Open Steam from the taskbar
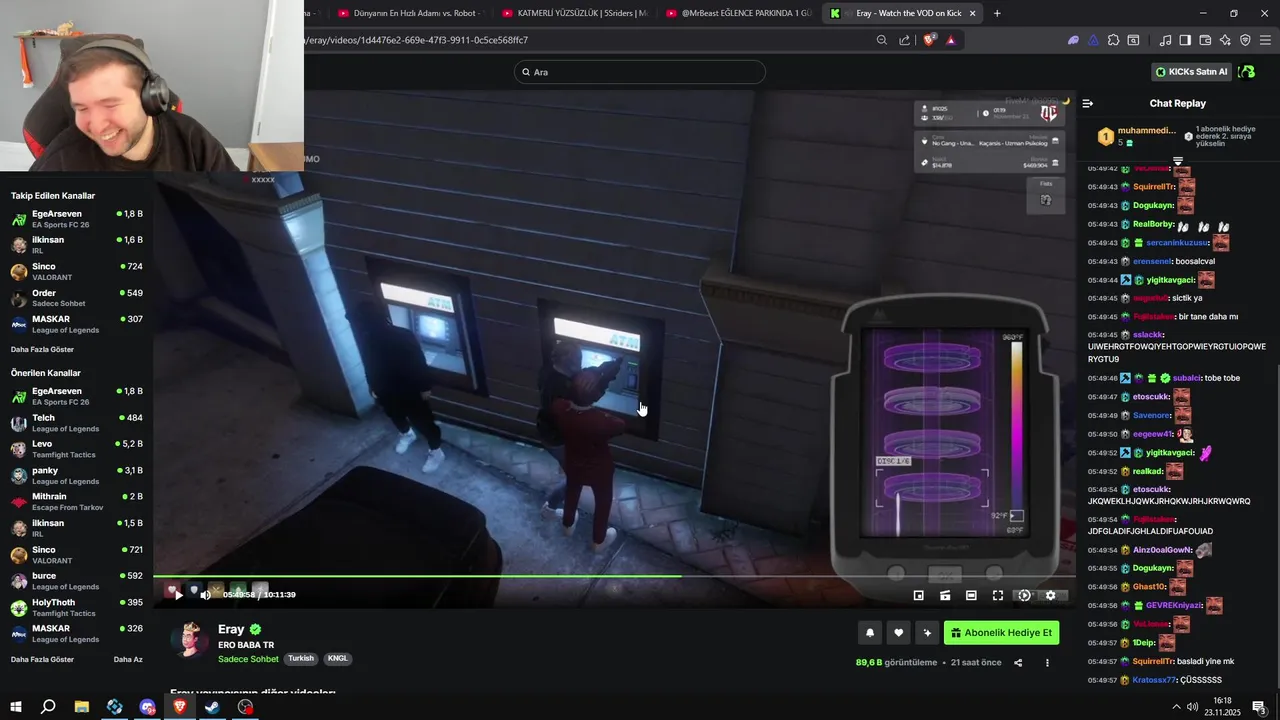1280x720 pixels. [213, 707]
